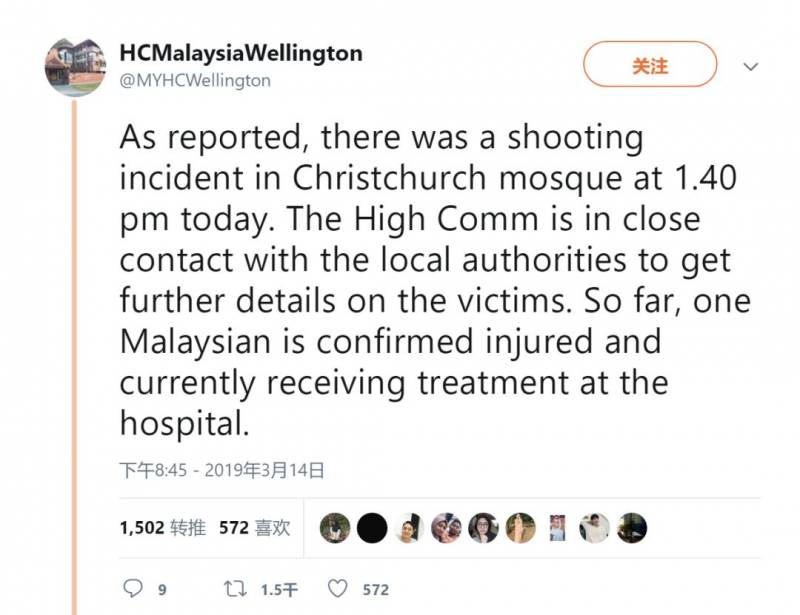Open the HCMalaysiaWellington profile picture
Viewport: 800px width, 615px height.
75,67
